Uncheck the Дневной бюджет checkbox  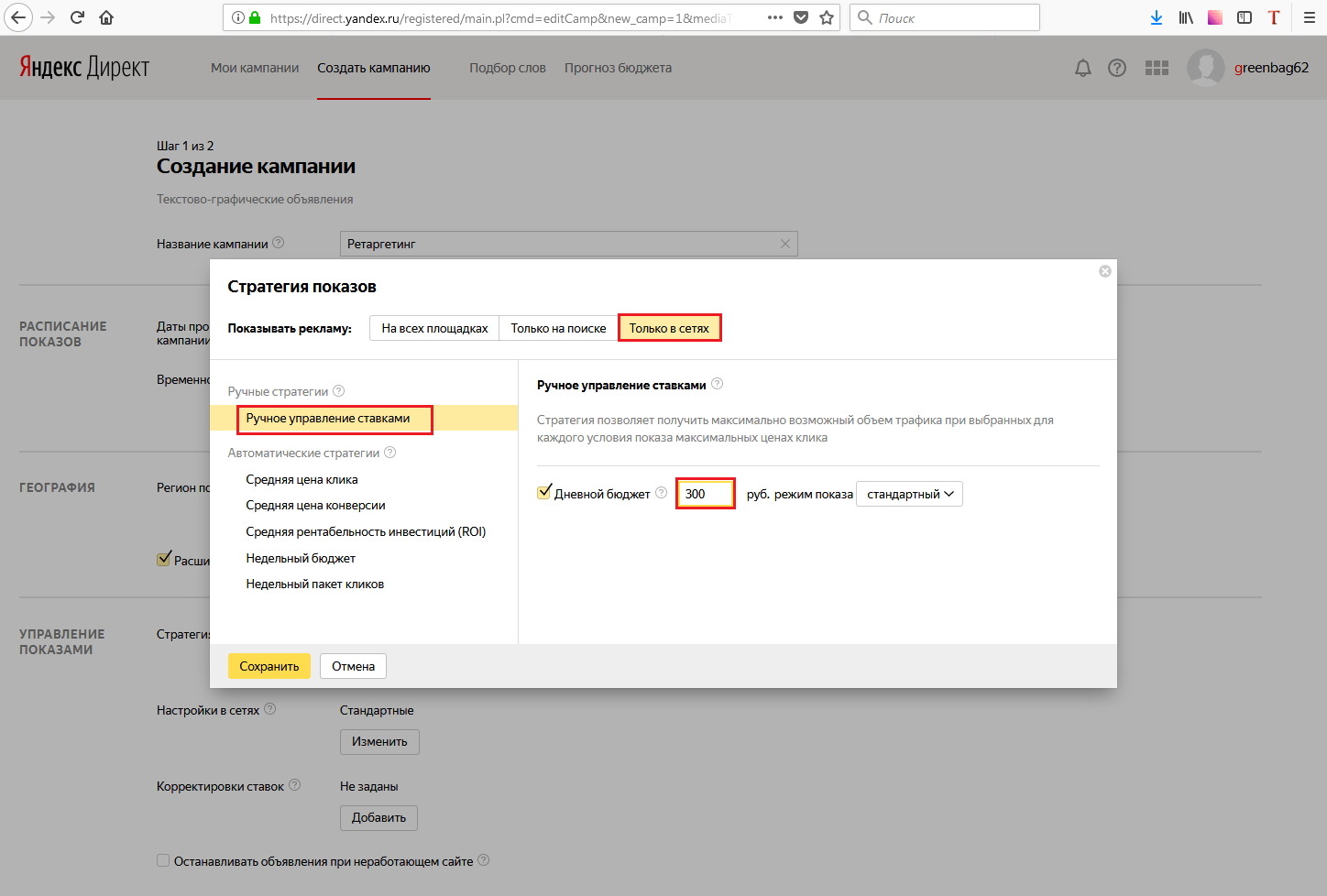(544, 492)
